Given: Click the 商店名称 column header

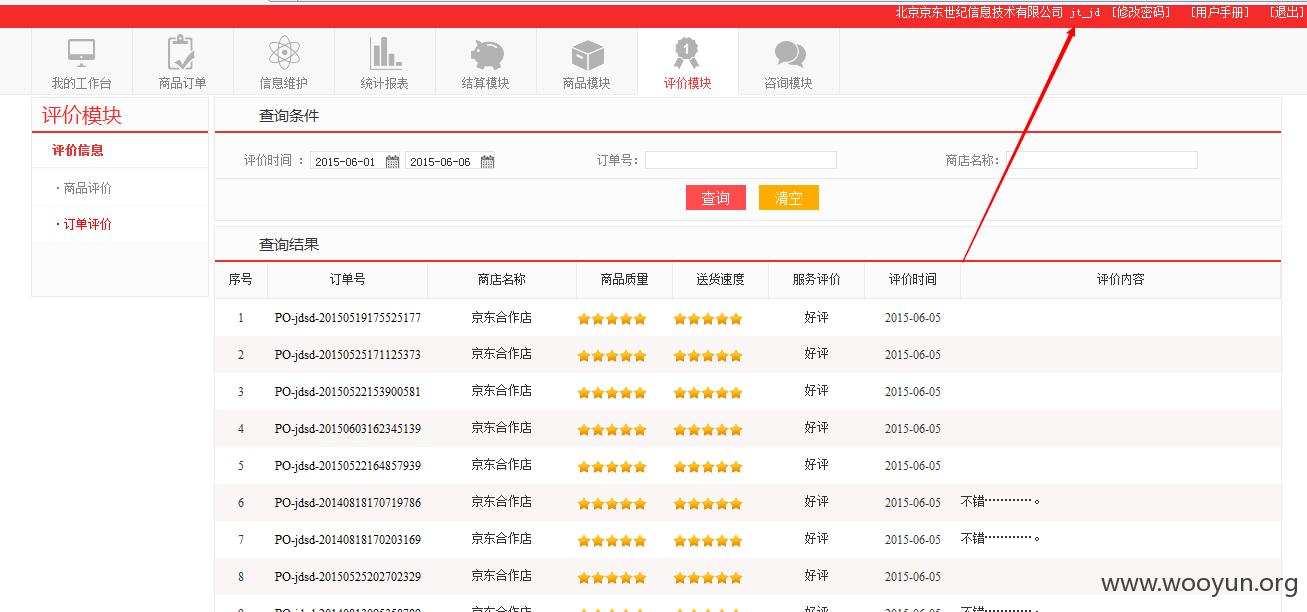Looking at the screenshot, I should coord(502,280).
